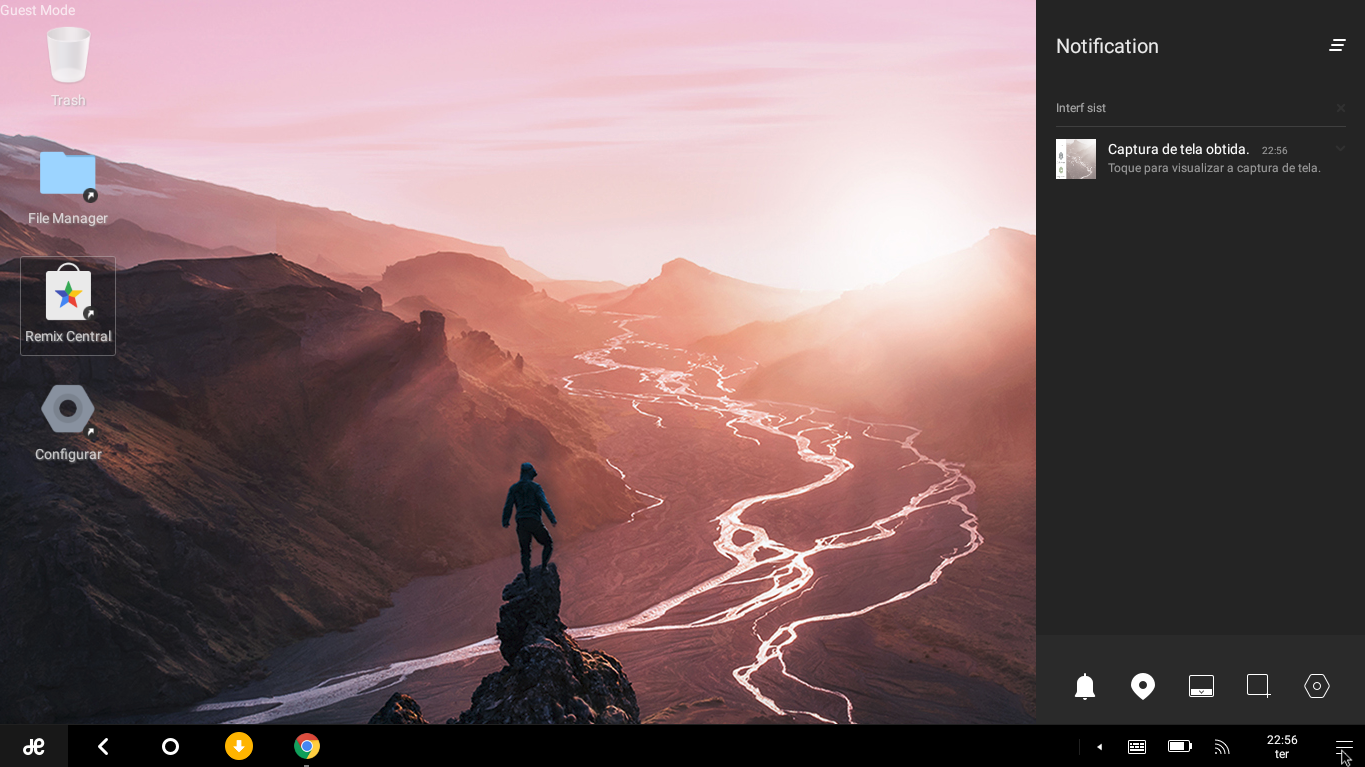Screen dimensions: 1365x767
Task: Click the 'Interf sist' notification source label
Action: tap(1081, 108)
